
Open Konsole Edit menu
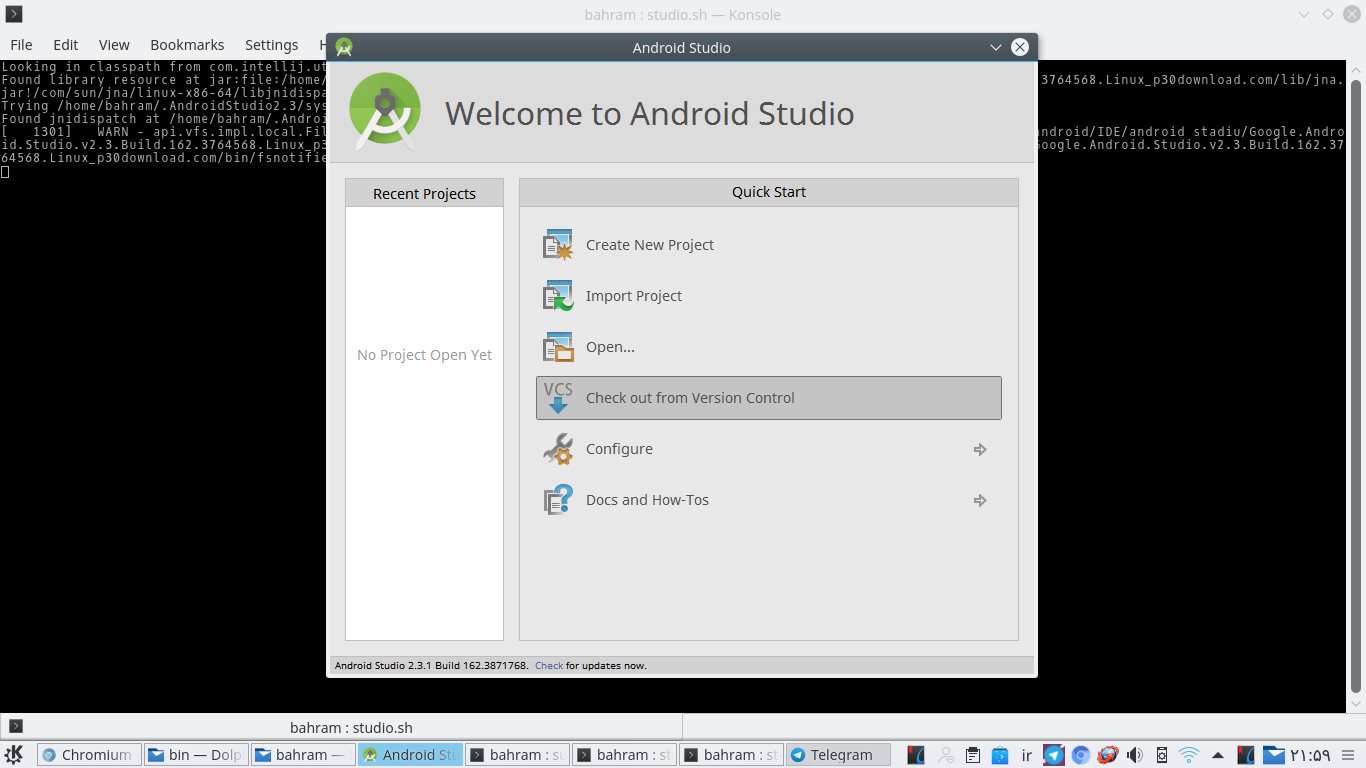[x=66, y=45]
